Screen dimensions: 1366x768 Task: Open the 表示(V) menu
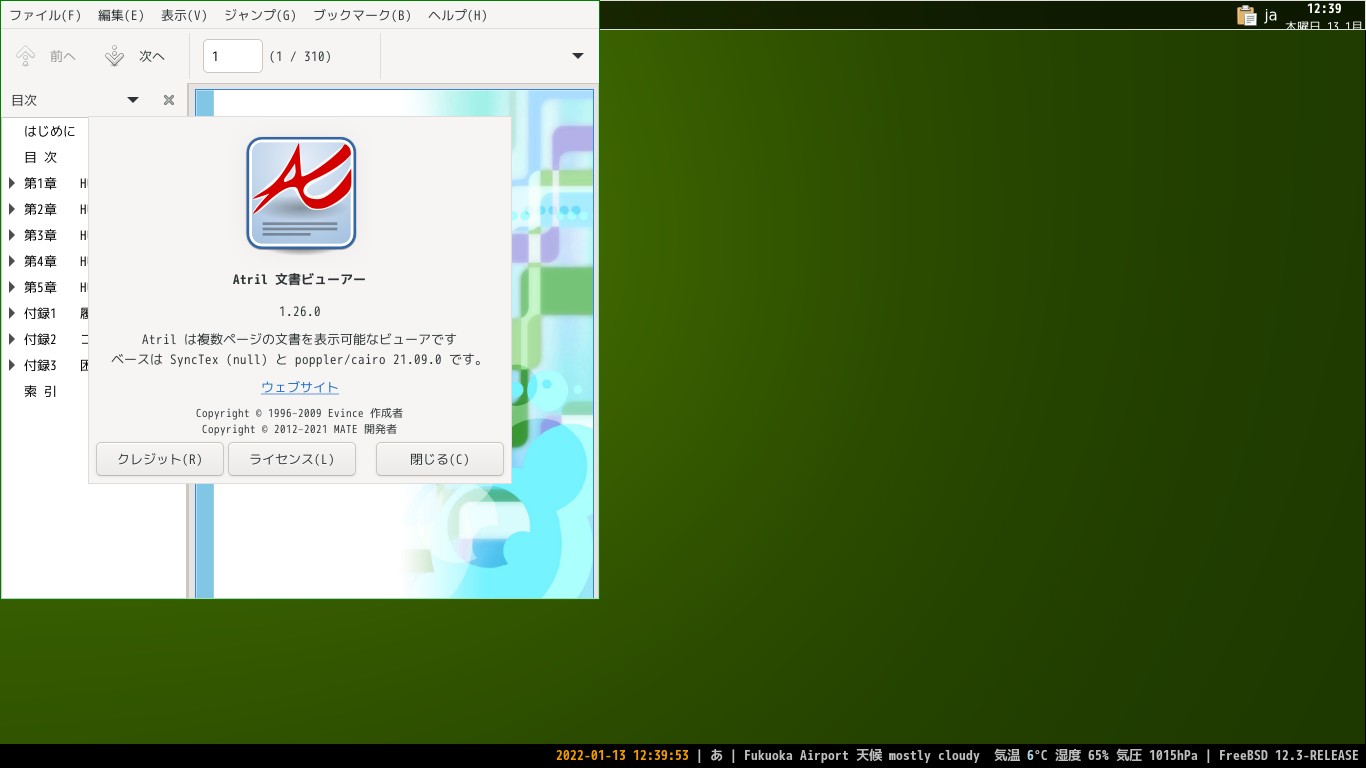coord(184,15)
